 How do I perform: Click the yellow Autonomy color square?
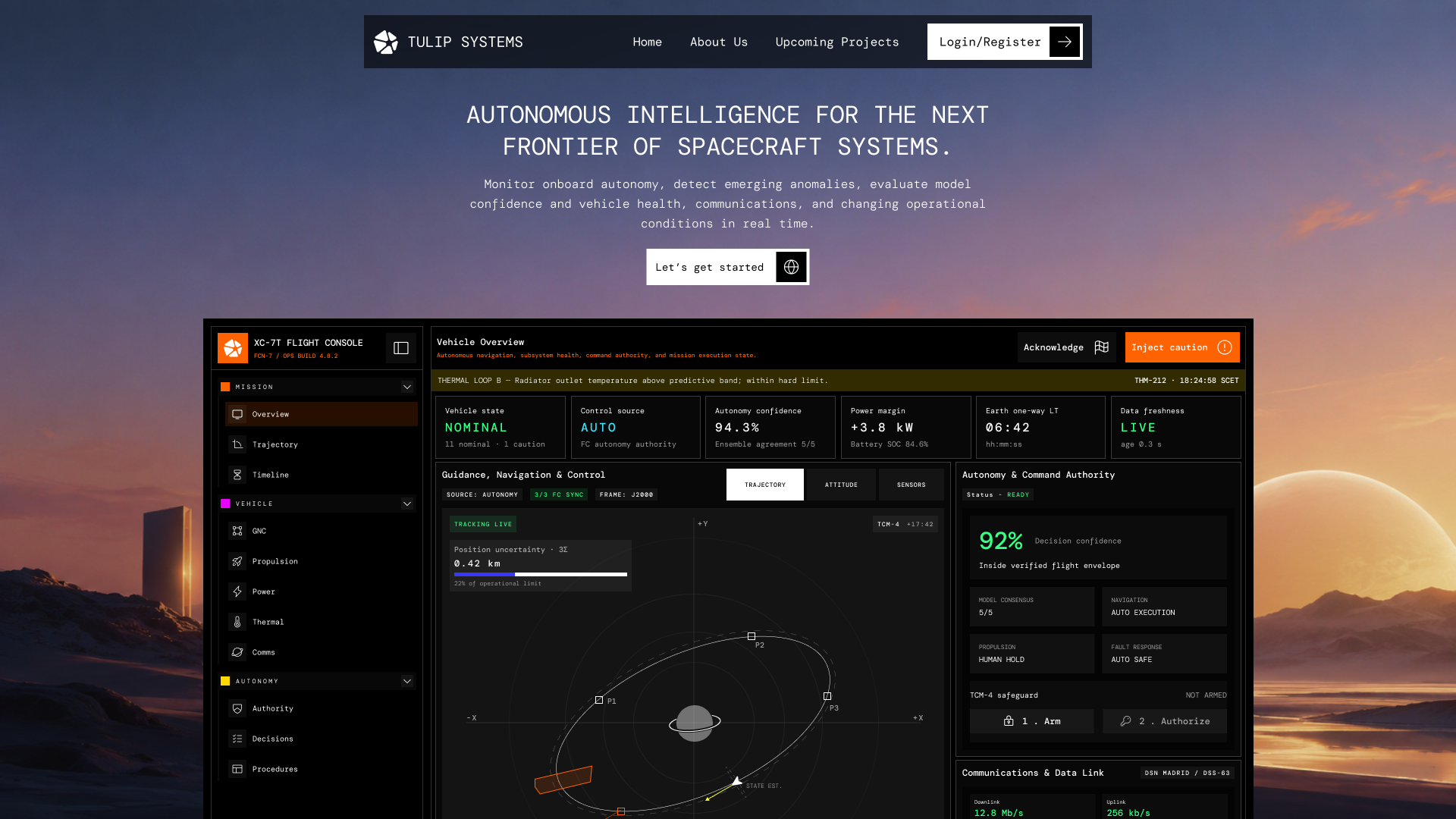click(225, 681)
